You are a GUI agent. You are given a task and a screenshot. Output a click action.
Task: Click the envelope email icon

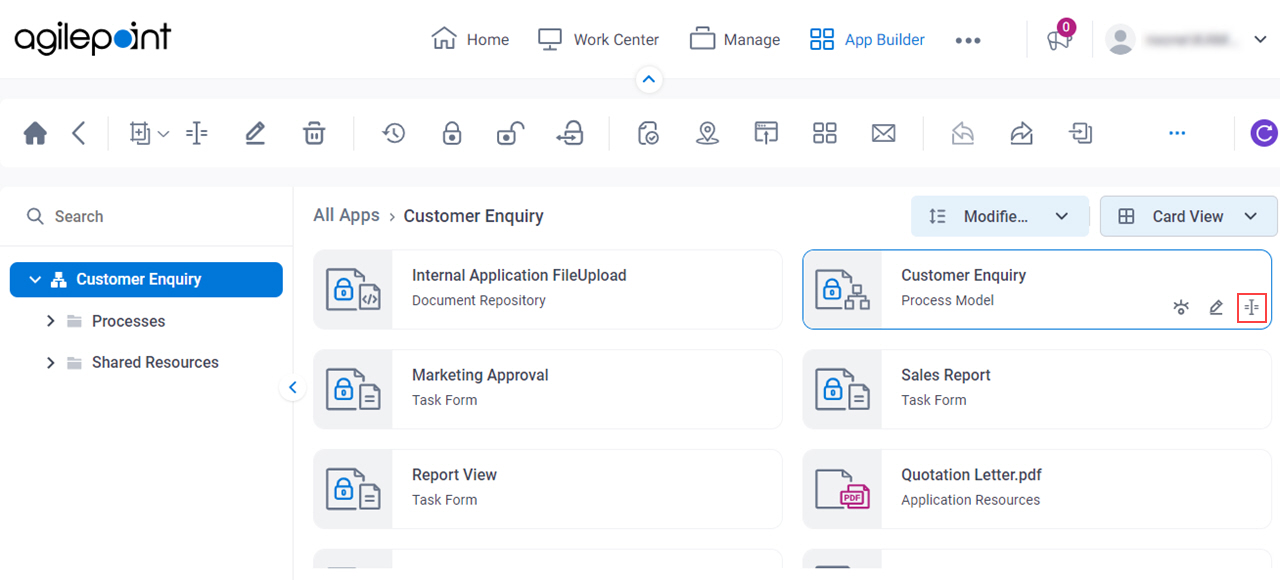[x=884, y=133]
